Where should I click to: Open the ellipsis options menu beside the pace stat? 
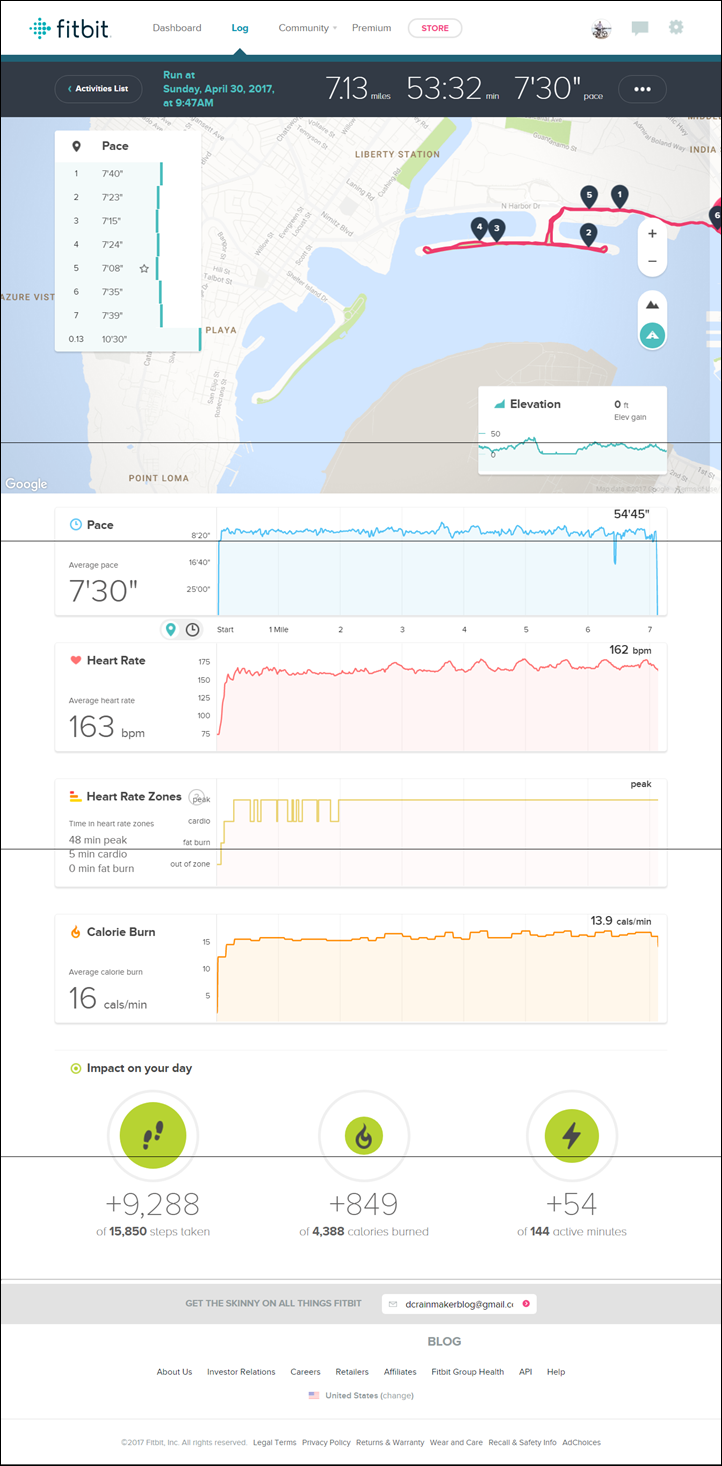pyautogui.click(x=642, y=89)
